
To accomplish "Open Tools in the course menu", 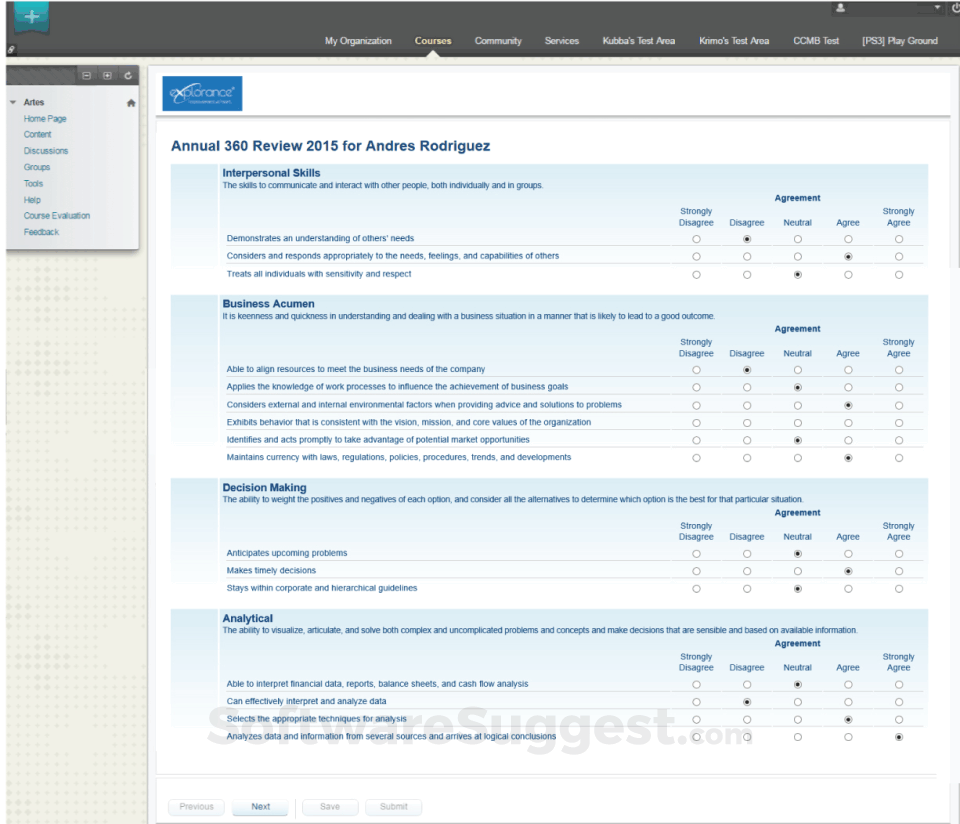I will point(33,184).
